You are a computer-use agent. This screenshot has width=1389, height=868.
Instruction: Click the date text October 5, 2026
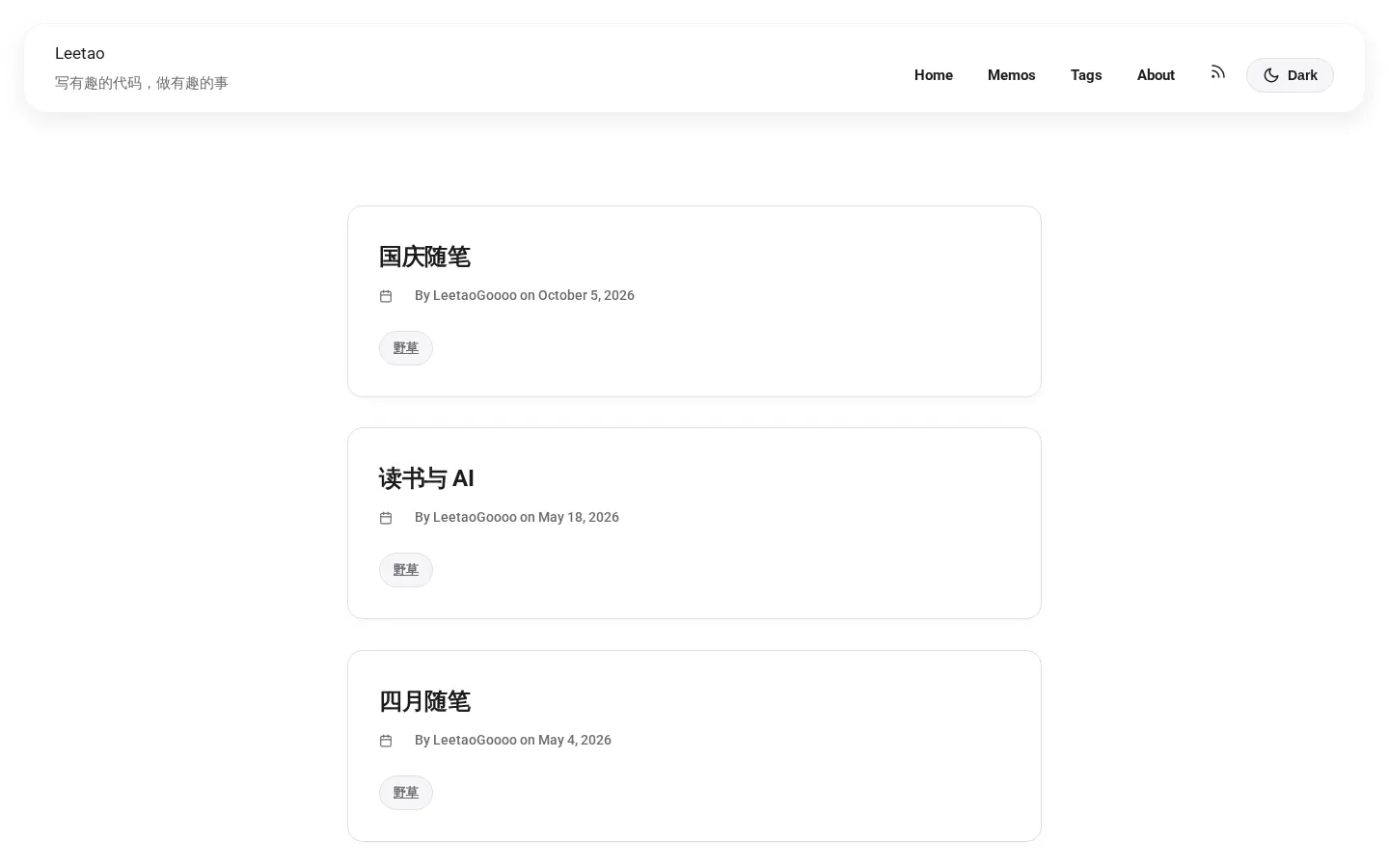586,295
